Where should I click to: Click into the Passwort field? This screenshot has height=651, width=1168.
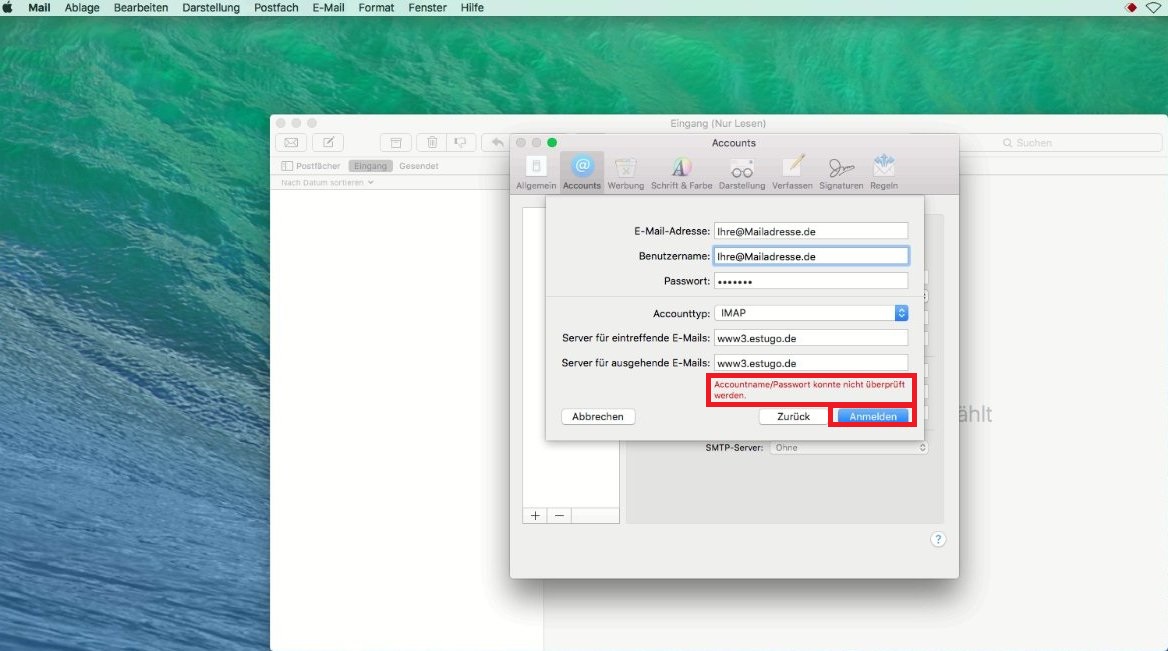(810, 281)
